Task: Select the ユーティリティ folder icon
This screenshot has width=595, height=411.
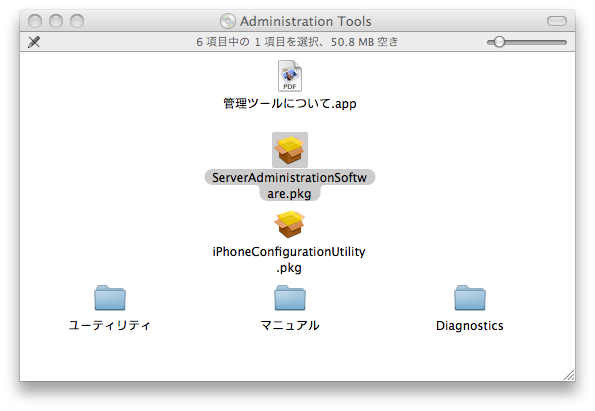Action: click(110, 298)
